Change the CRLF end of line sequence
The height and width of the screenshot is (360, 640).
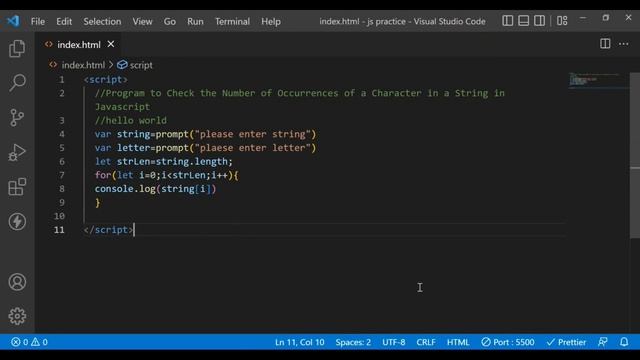(426, 342)
